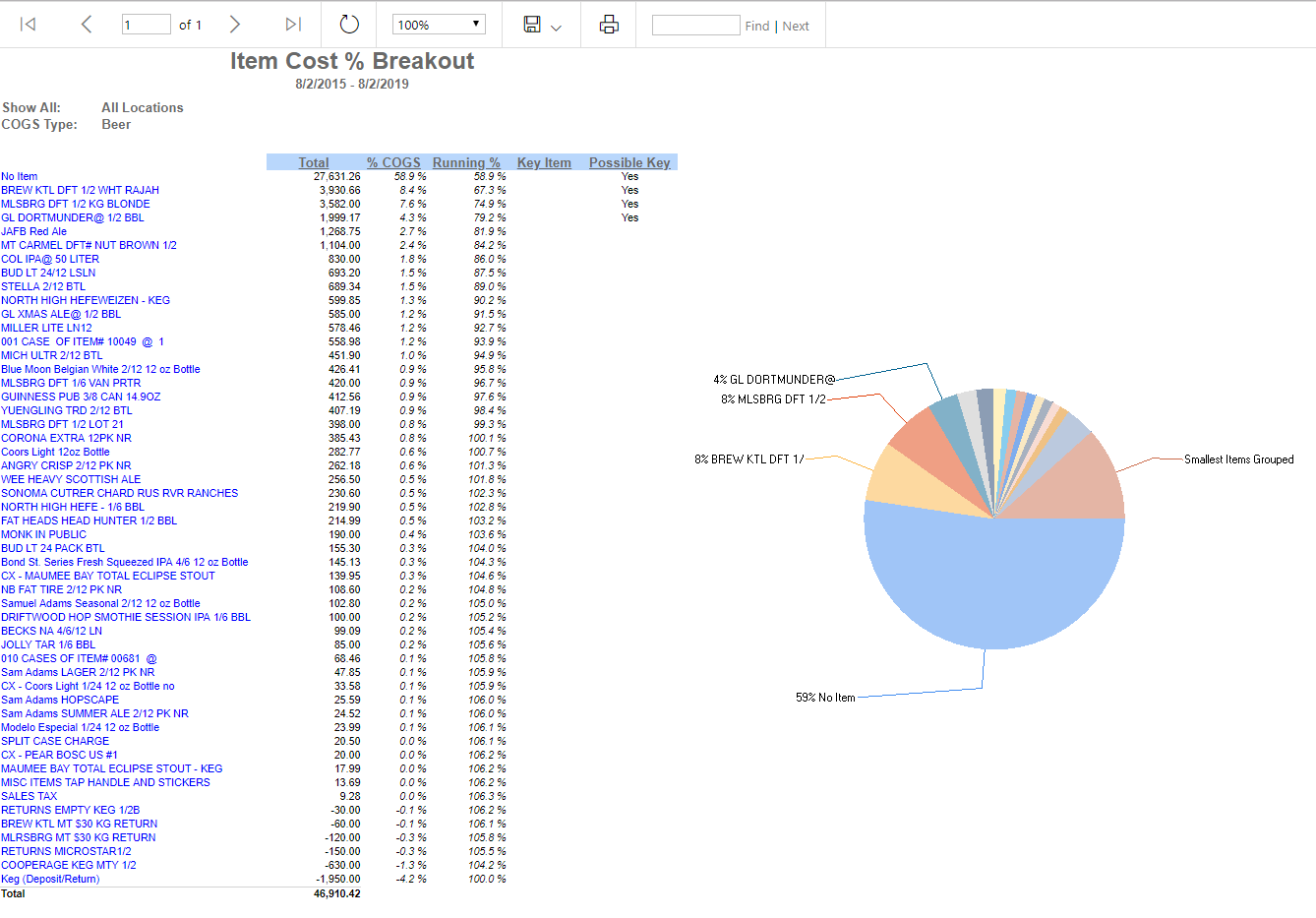Jump to last report page
This screenshot has width=1316, height=918.
tap(293, 25)
